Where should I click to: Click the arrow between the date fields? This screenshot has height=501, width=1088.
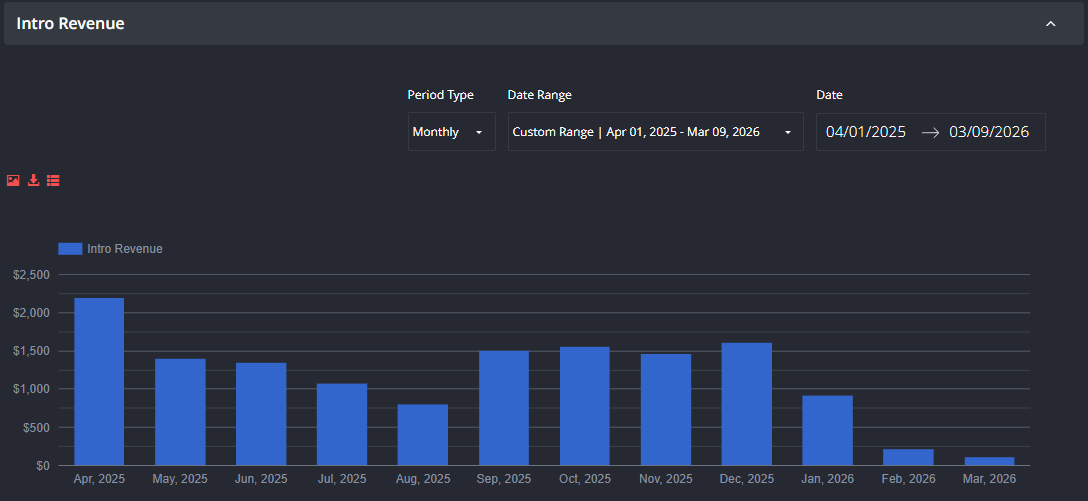930,133
